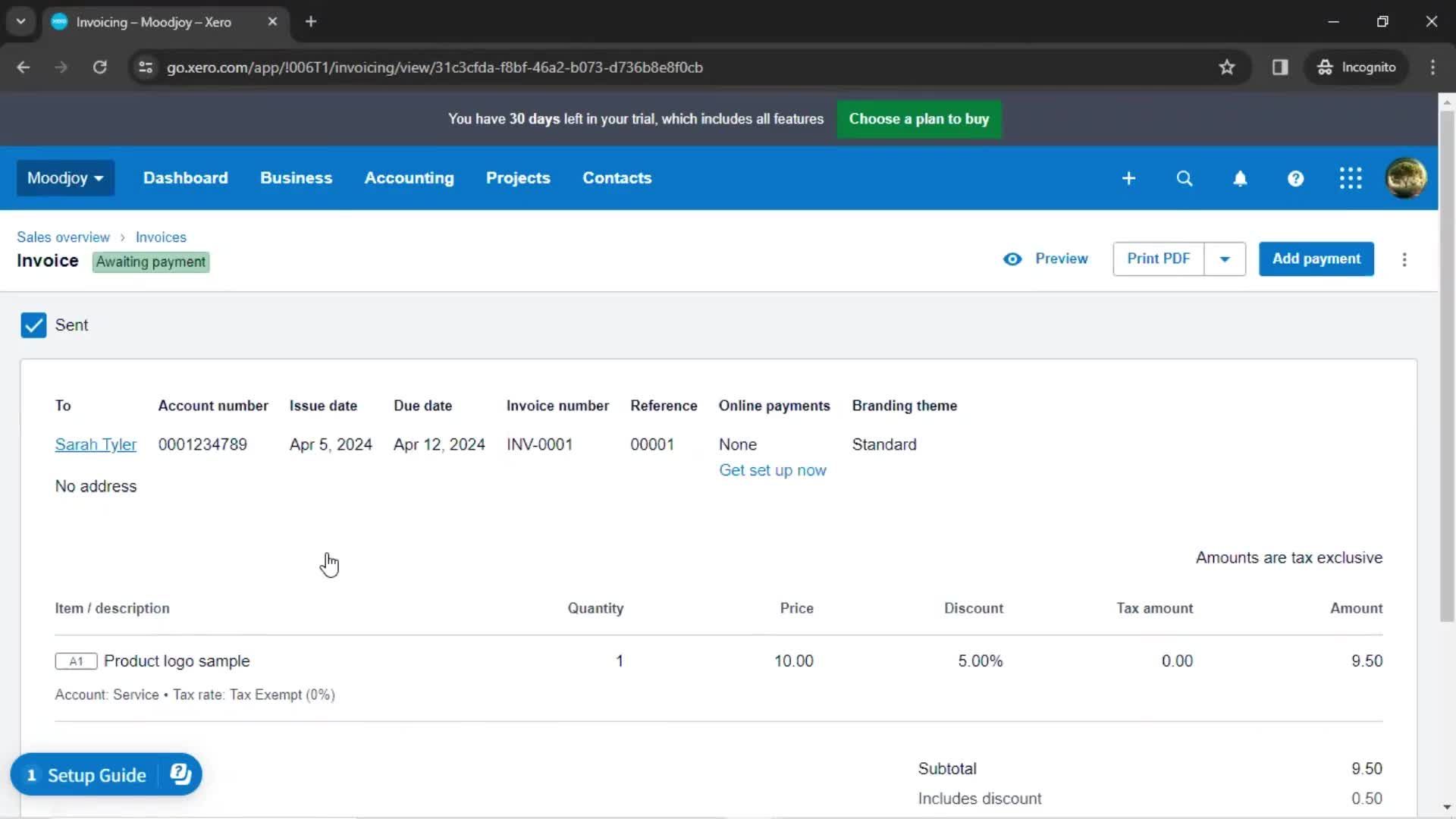This screenshot has width=1456, height=819.
Task: Click the eye icon next to Preview
Action: click(x=1012, y=259)
